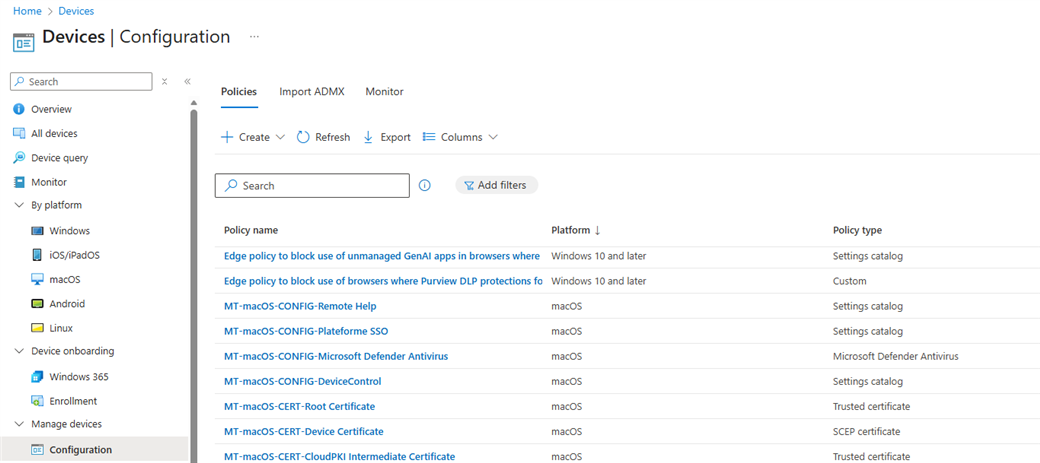
Task: Click the info icon beside policy search
Action: [x=424, y=185]
